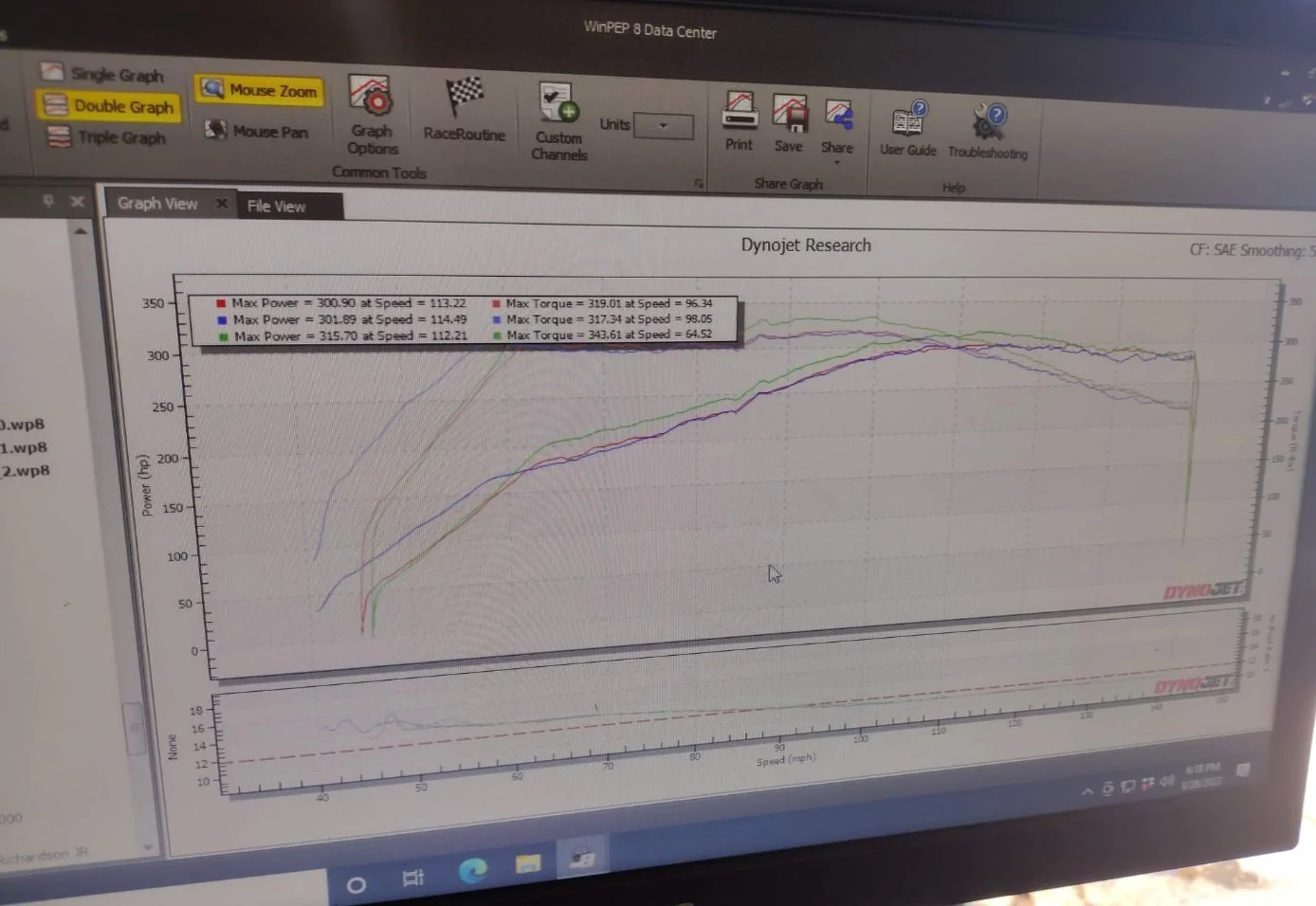Image resolution: width=1316 pixels, height=906 pixels.
Task: Expand Common Tools group launcher
Action: pos(699,183)
